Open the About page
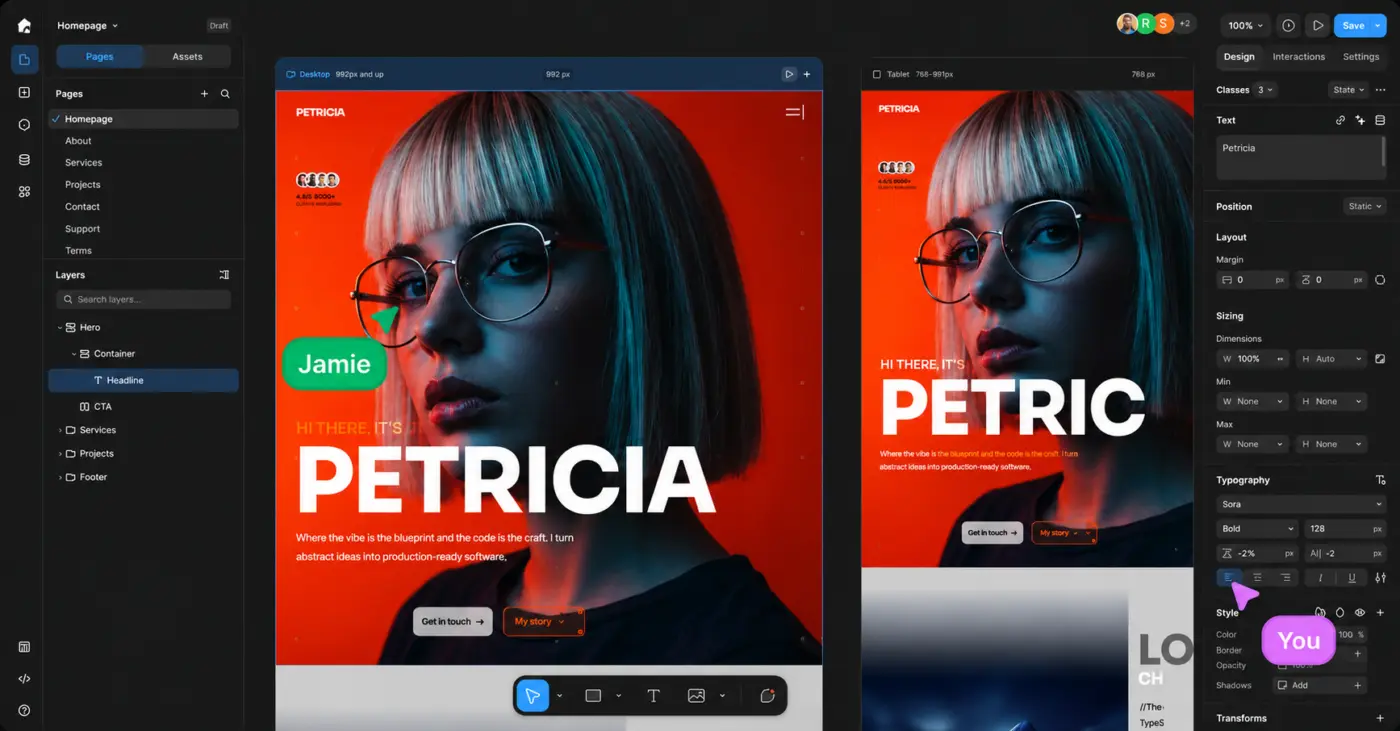 point(78,141)
